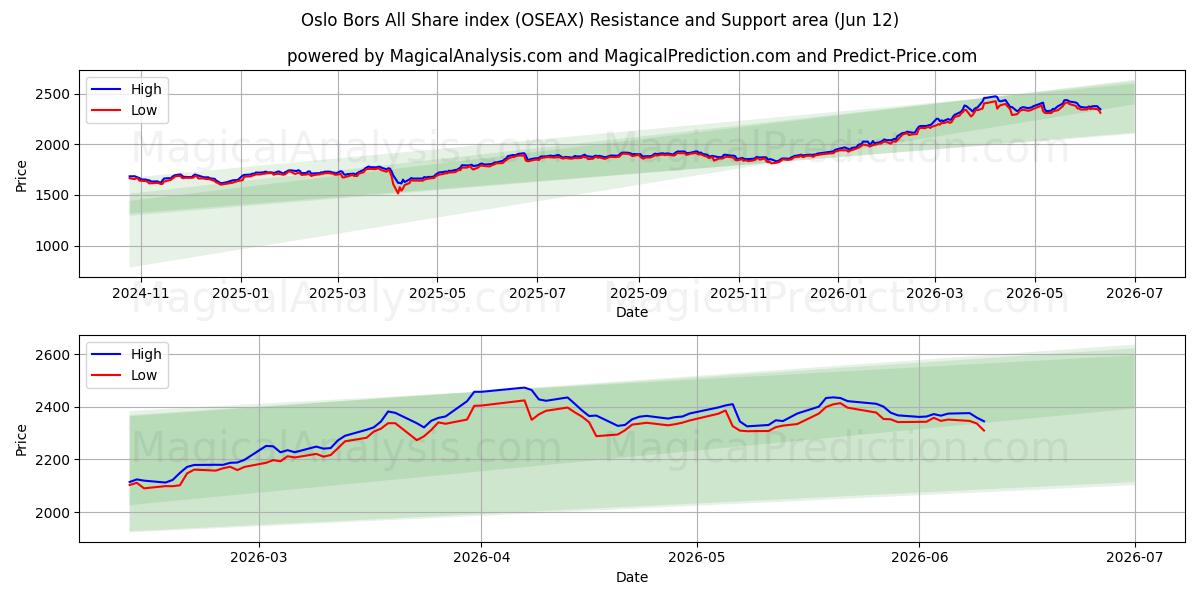Click the bottom chart's 'Date' axis label
The image size is (1200, 600).
(x=632, y=577)
